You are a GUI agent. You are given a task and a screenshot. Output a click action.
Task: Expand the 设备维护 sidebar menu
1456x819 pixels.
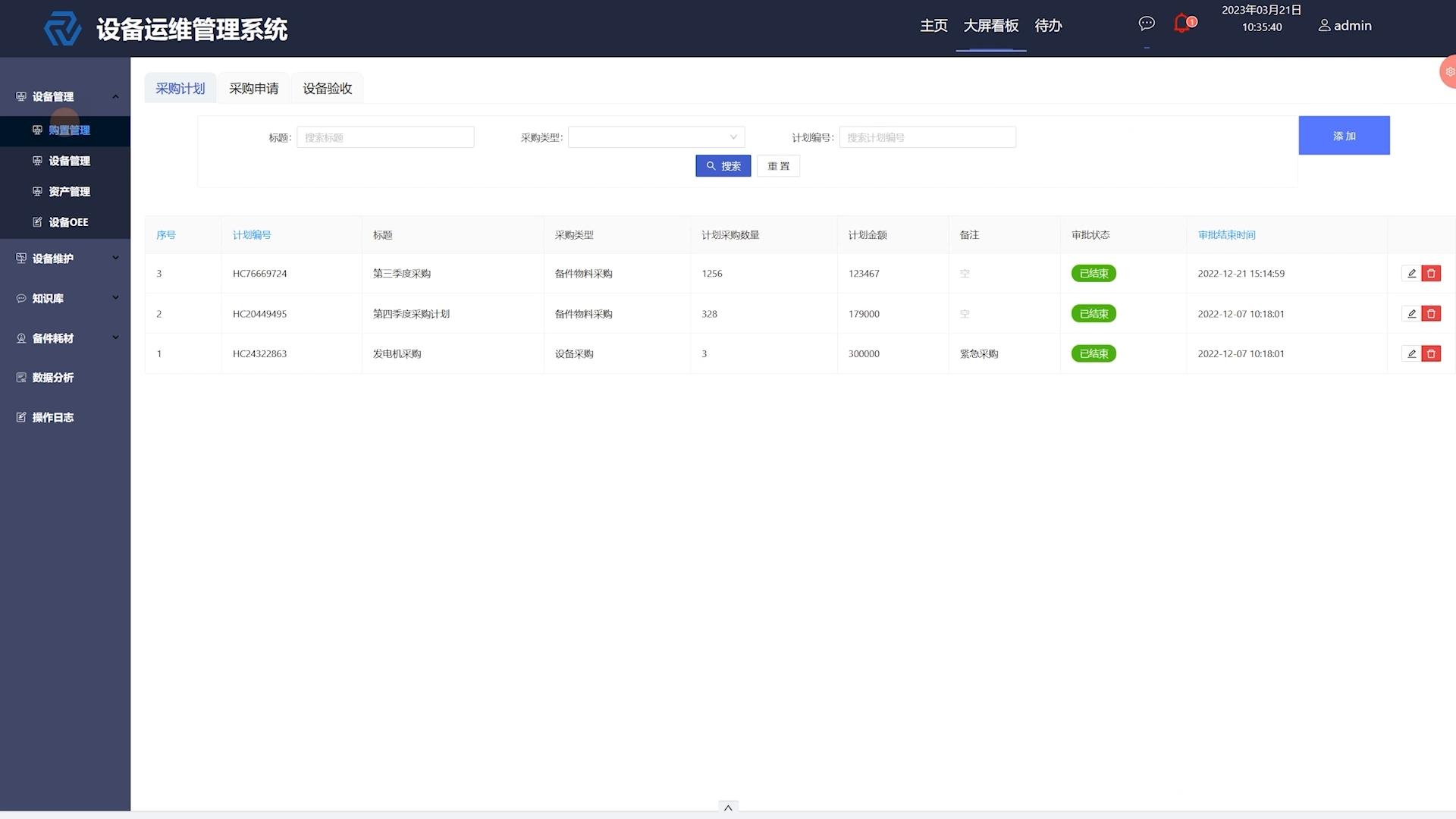pos(65,259)
